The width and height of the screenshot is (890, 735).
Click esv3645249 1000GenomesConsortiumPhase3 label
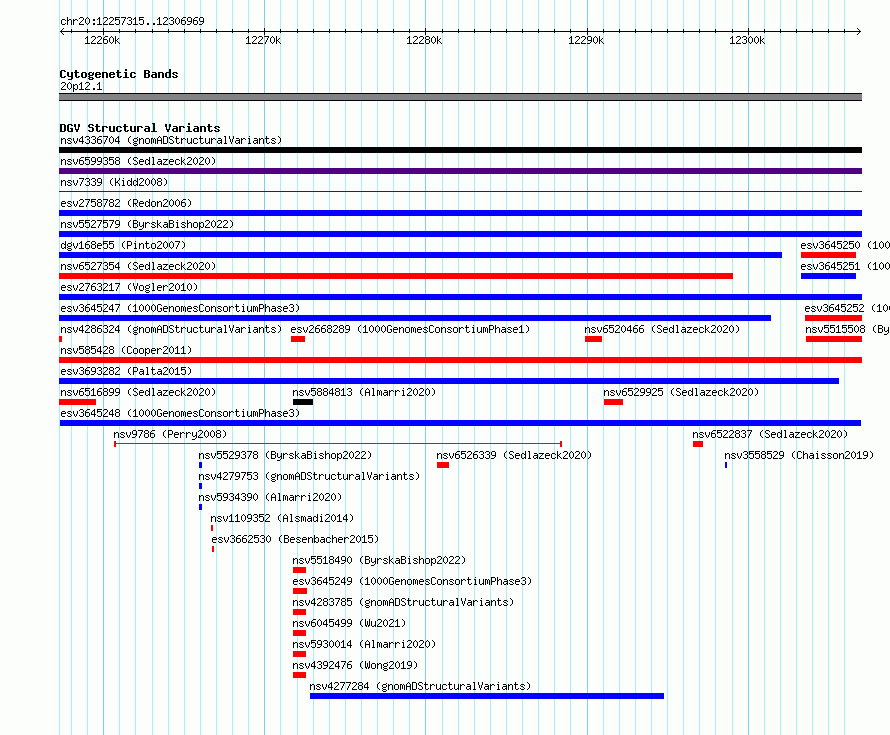coord(412,581)
